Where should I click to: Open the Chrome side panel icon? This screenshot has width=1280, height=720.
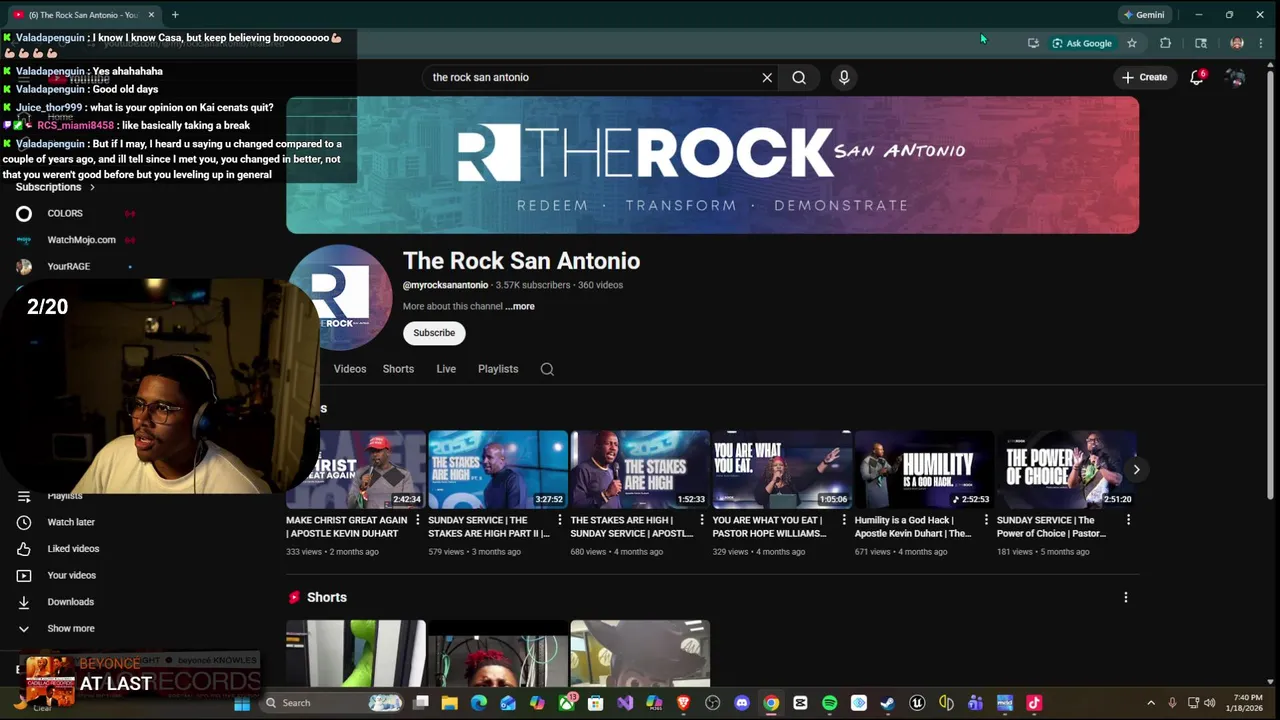coord(1201,43)
